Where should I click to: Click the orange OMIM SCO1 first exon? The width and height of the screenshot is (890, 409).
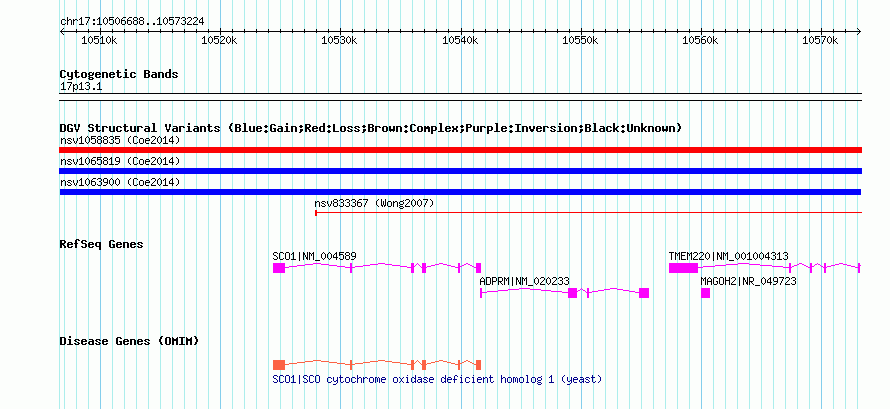[279, 365]
